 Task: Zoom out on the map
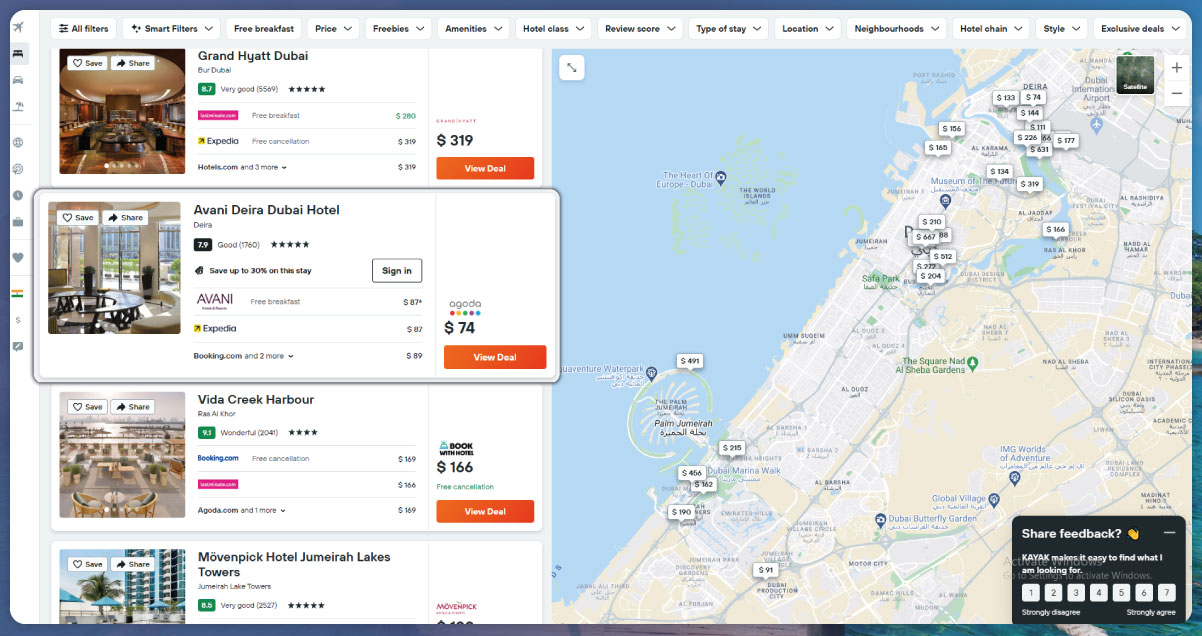point(1176,93)
